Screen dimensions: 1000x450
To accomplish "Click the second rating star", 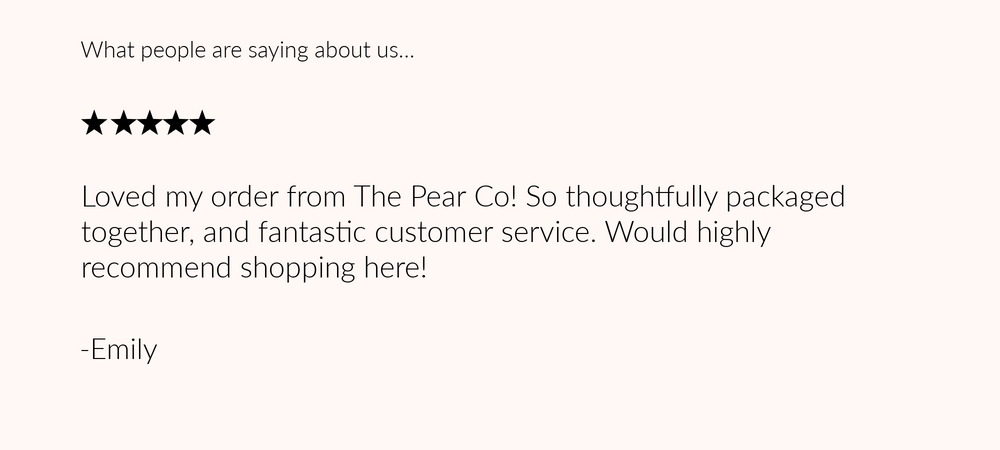I will tap(121, 123).
